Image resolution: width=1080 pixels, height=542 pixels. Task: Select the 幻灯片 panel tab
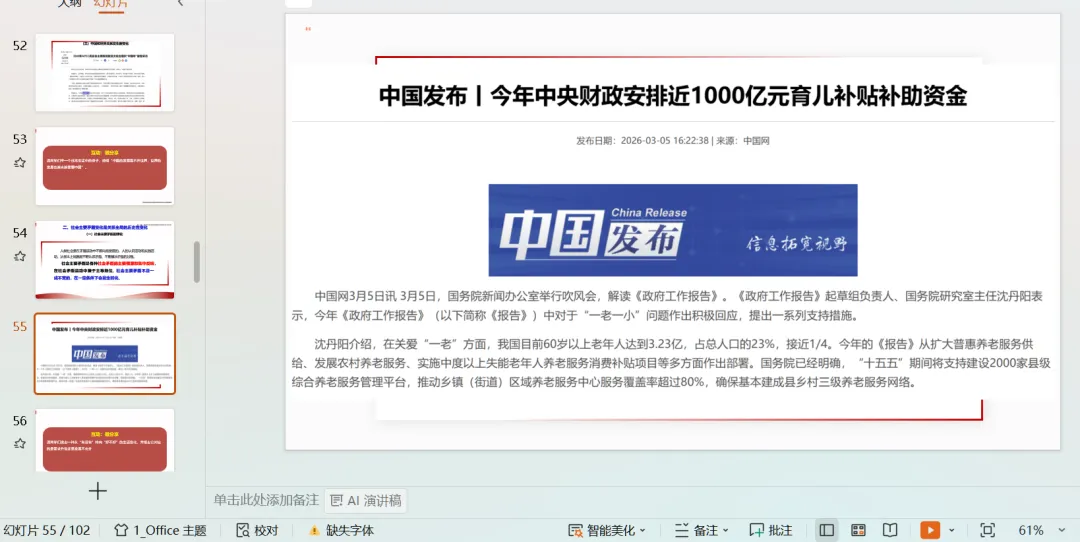pos(110,3)
